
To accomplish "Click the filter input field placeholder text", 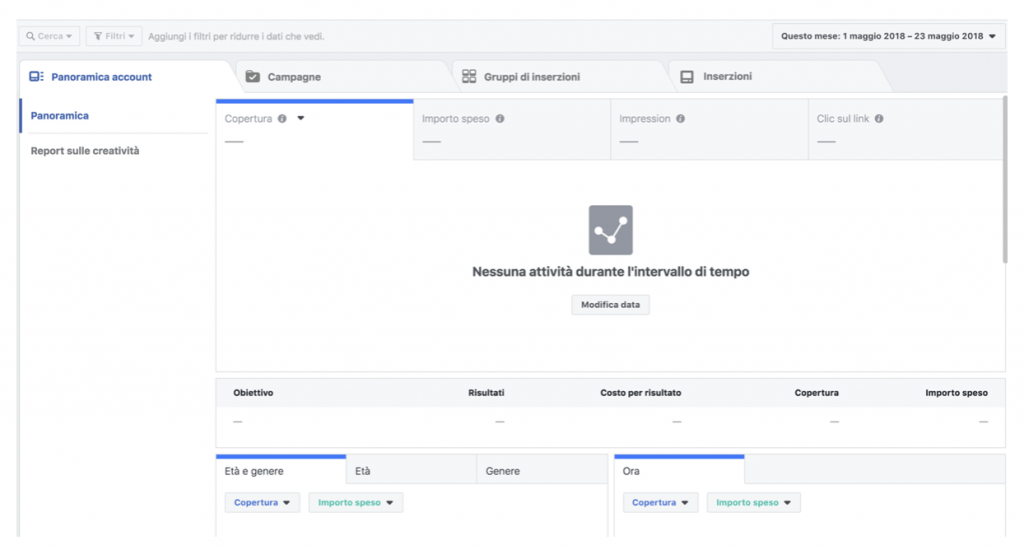I will [236, 36].
